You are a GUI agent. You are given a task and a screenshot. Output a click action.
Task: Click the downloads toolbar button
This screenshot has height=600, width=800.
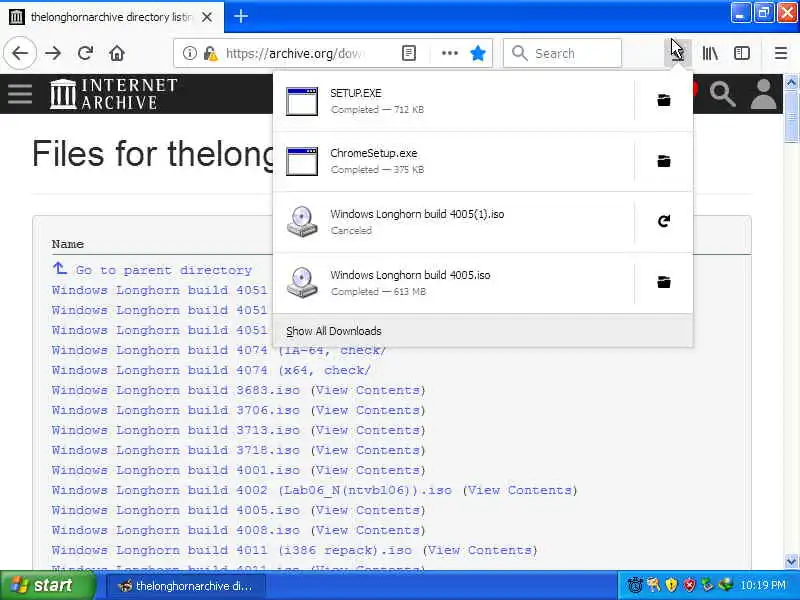[678, 53]
